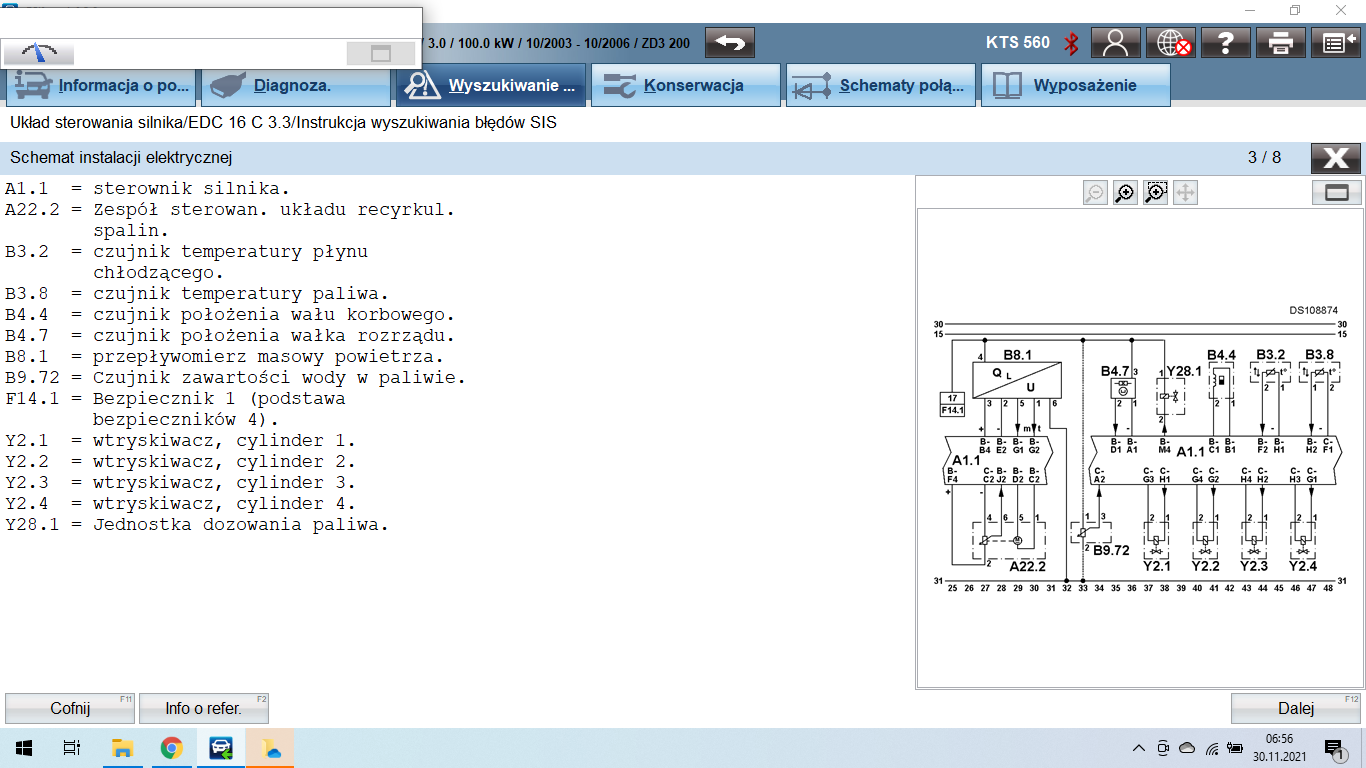Image resolution: width=1366 pixels, height=768 pixels.
Task: Open the Konserwacja tab
Action: tap(686, 85)
